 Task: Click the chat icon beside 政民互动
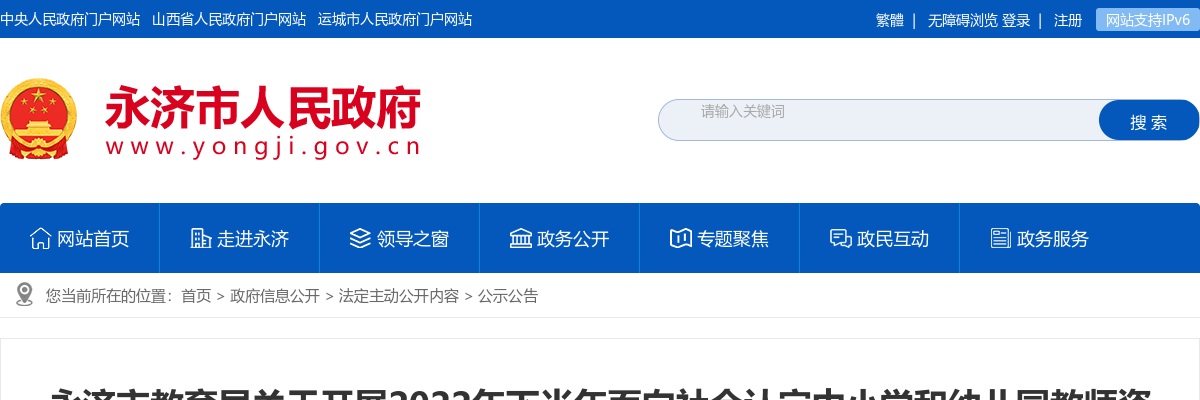pyautogui.click(x=840, y=238)
